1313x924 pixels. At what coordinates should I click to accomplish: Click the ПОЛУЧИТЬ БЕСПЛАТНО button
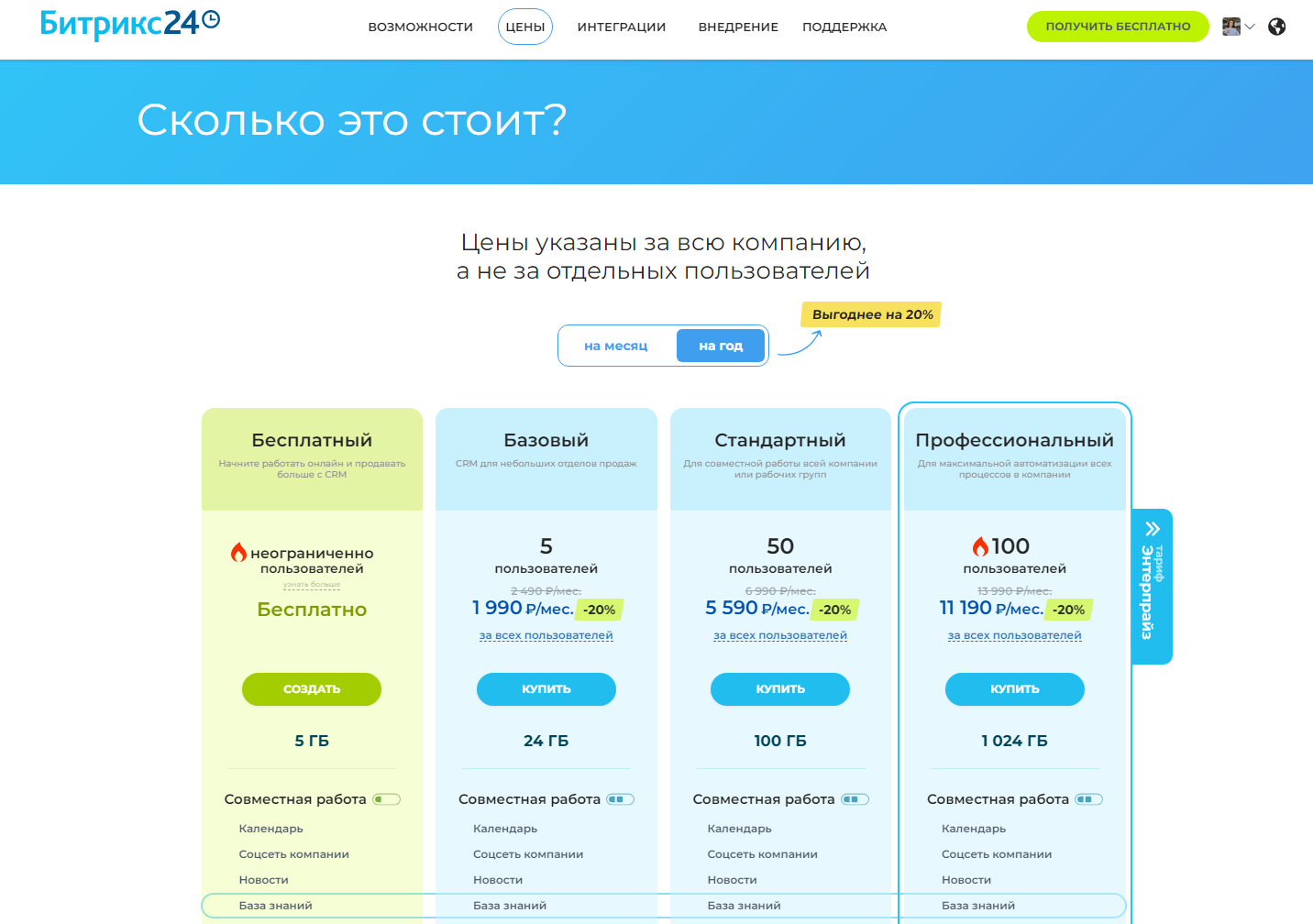[1118, 27]
